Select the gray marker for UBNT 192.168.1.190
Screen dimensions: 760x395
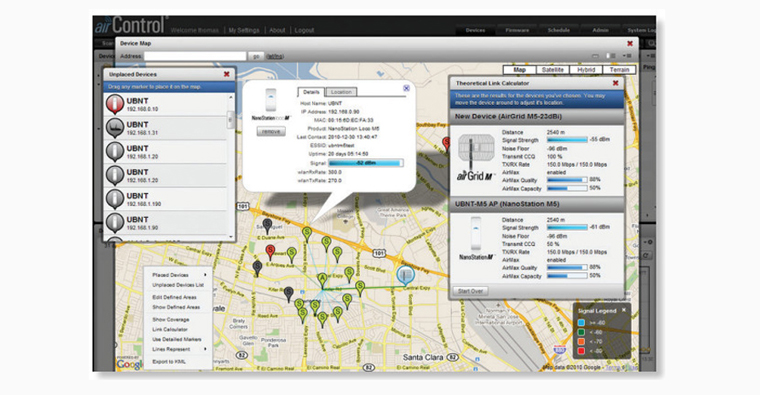[x=115, y=199]
